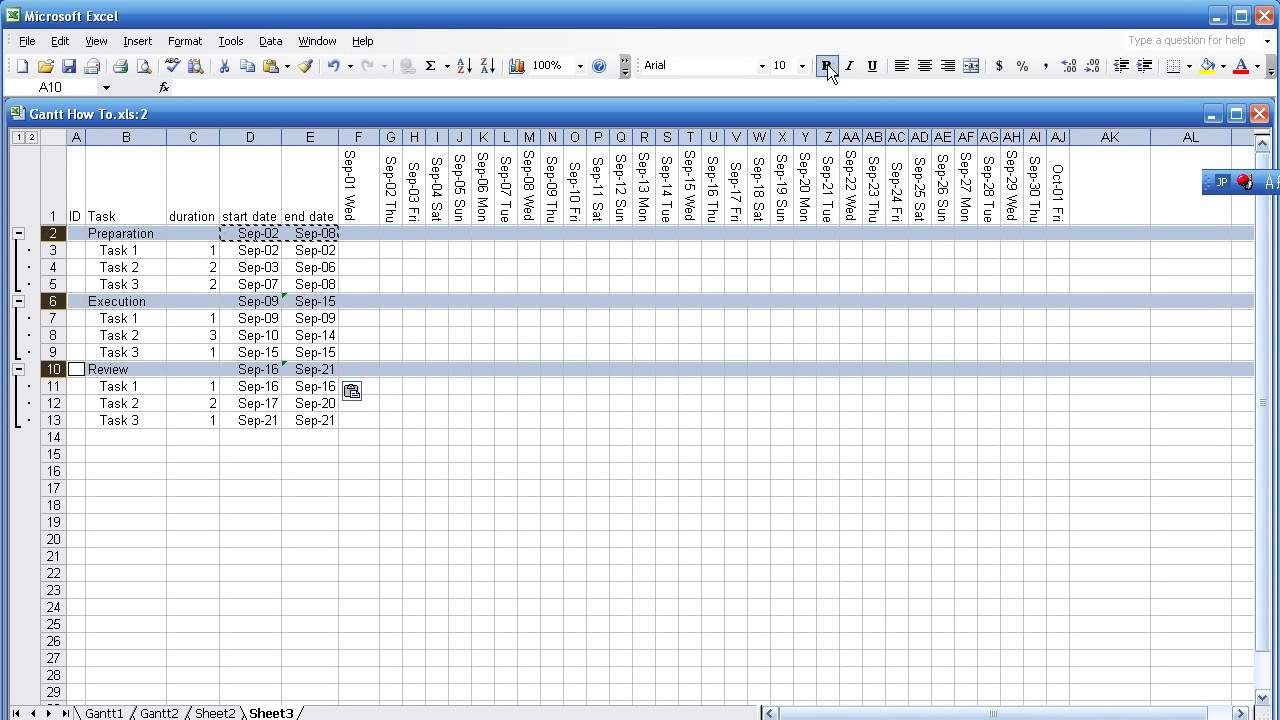Center cell text horizontally

click(x=924, y=66)
